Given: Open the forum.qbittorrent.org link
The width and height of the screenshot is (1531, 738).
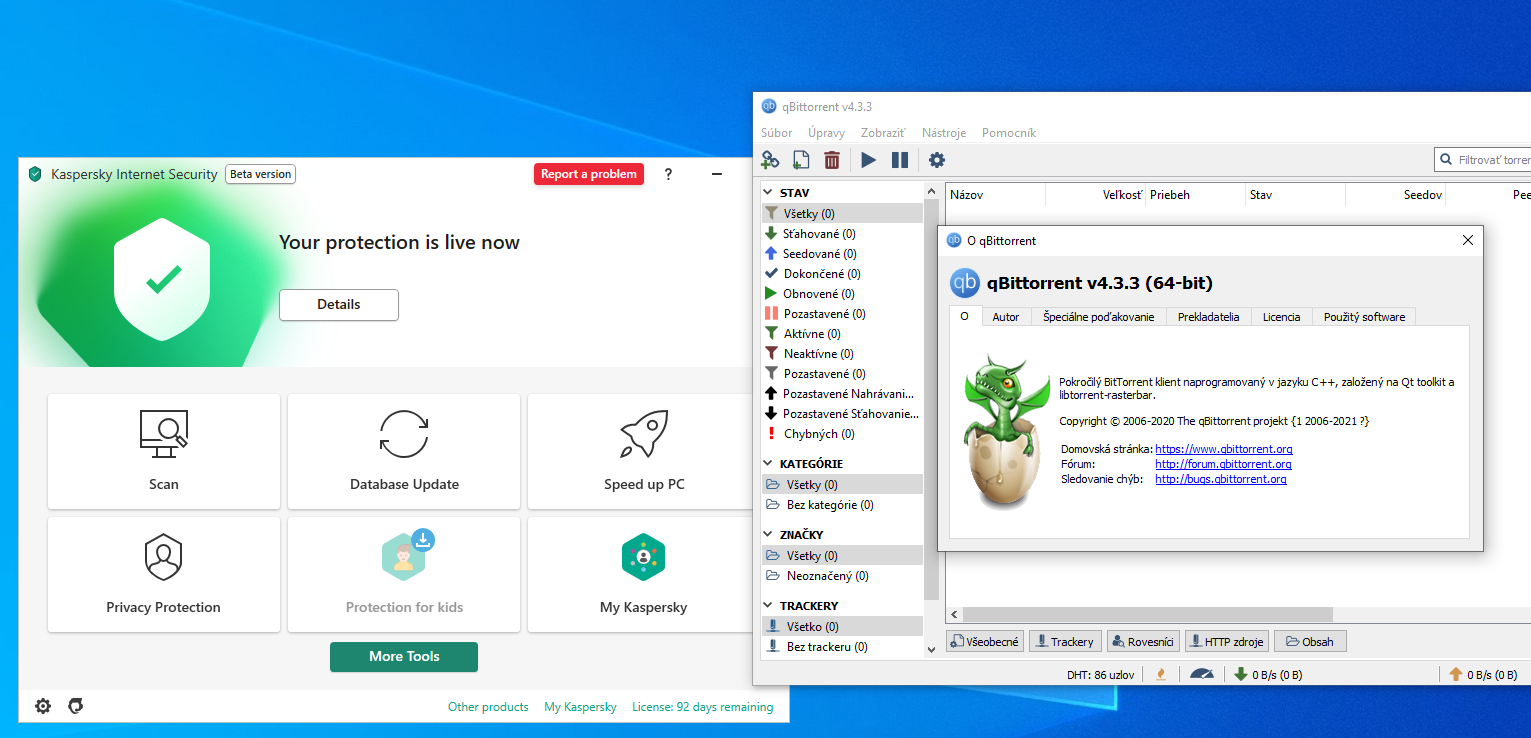Looking at the screenshot, I should (1223, 464).
